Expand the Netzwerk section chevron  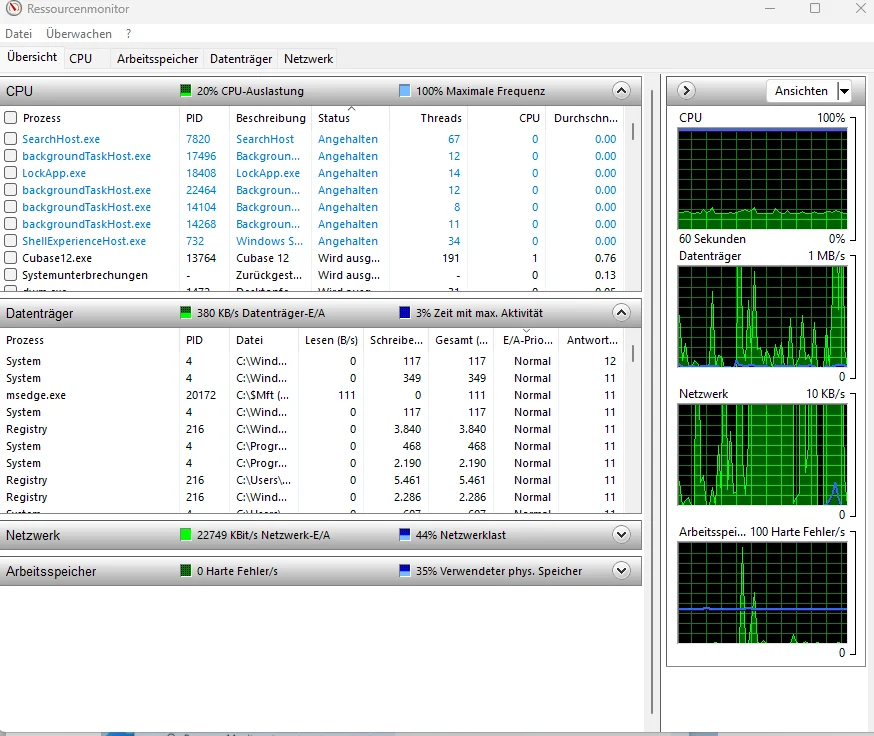[x=621, y=535]
